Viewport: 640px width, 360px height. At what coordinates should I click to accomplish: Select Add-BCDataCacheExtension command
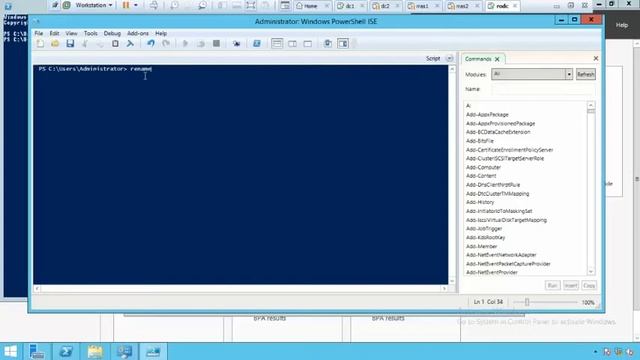coord(498,132)
